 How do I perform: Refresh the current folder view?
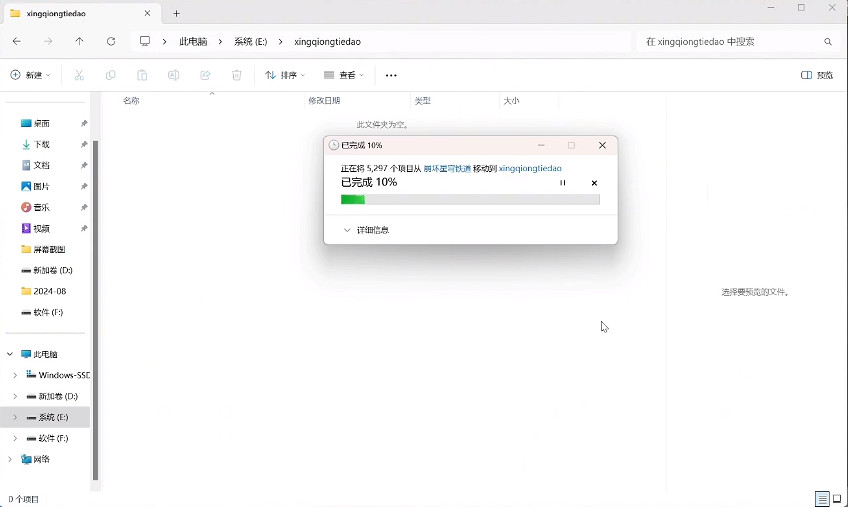click(x=111, y=42)
